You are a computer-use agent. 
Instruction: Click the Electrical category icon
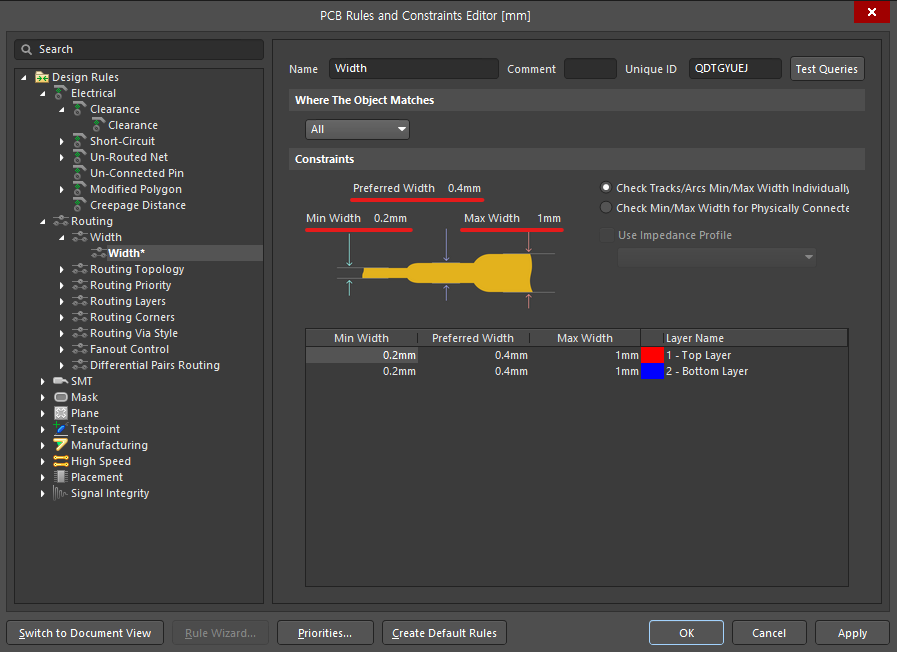pos(60,93)
